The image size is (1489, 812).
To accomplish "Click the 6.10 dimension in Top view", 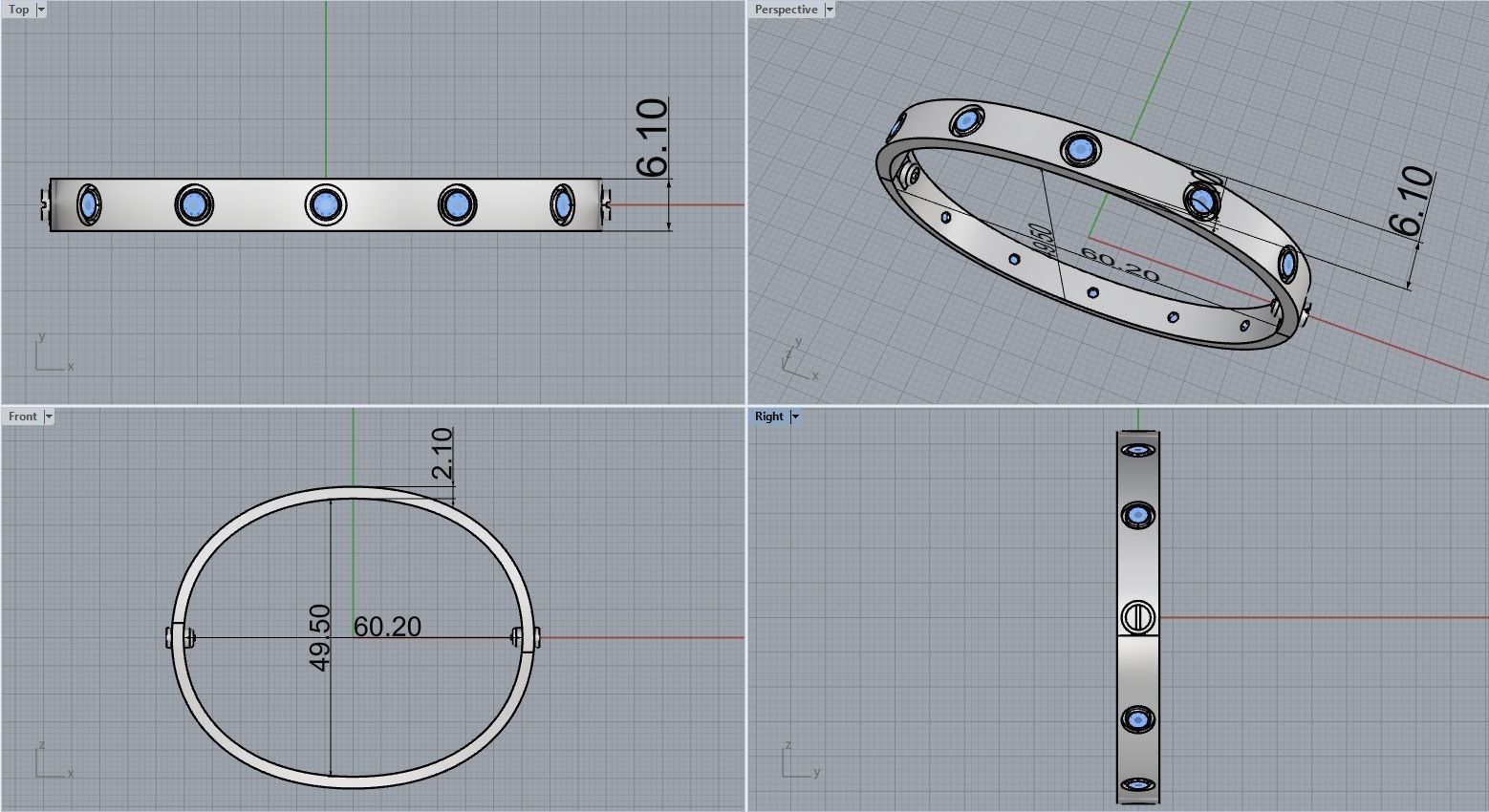I will click(x=652, y=137).
